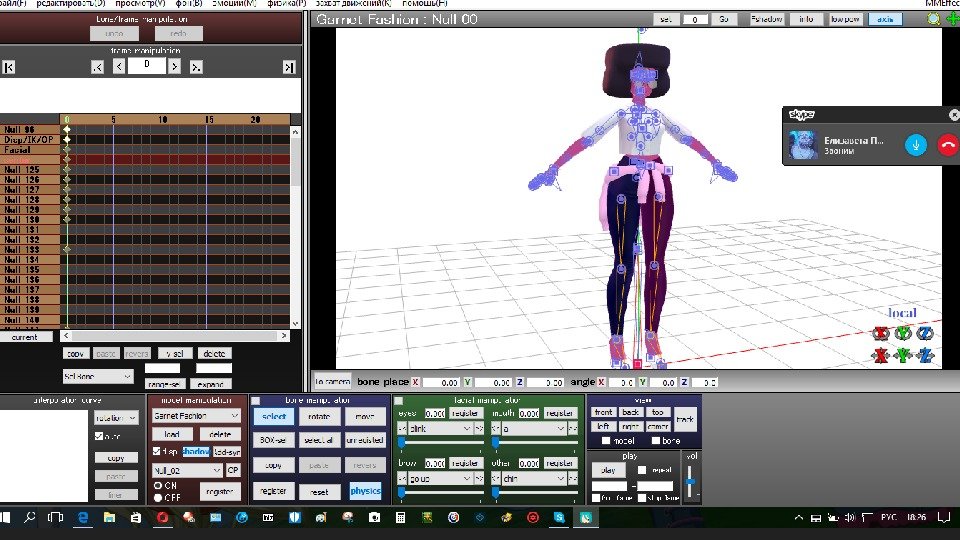The image size is (960, 540).
Task: Open the go up brow morph dropdown
Action: coord(440,478)
